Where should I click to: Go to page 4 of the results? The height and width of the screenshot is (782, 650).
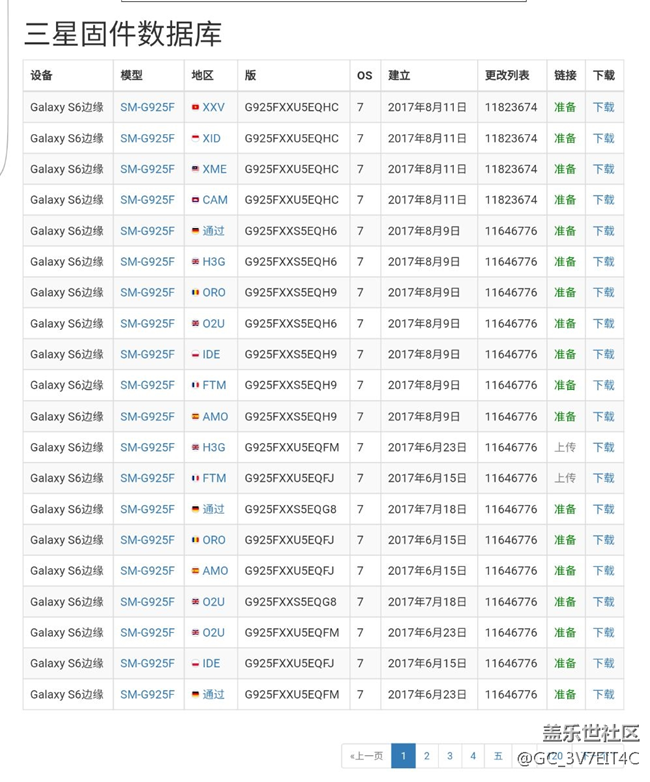473,756
